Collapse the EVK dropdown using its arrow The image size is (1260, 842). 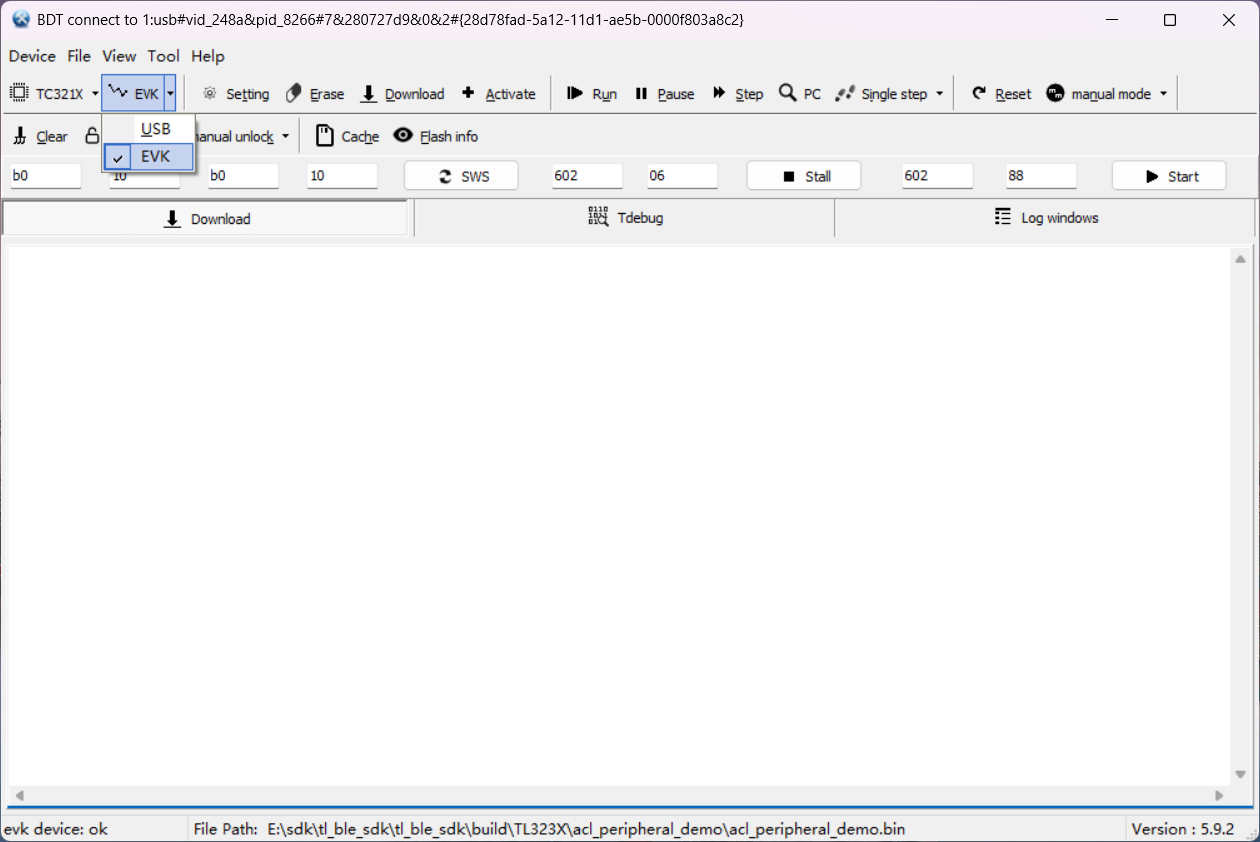pos(171,94)
